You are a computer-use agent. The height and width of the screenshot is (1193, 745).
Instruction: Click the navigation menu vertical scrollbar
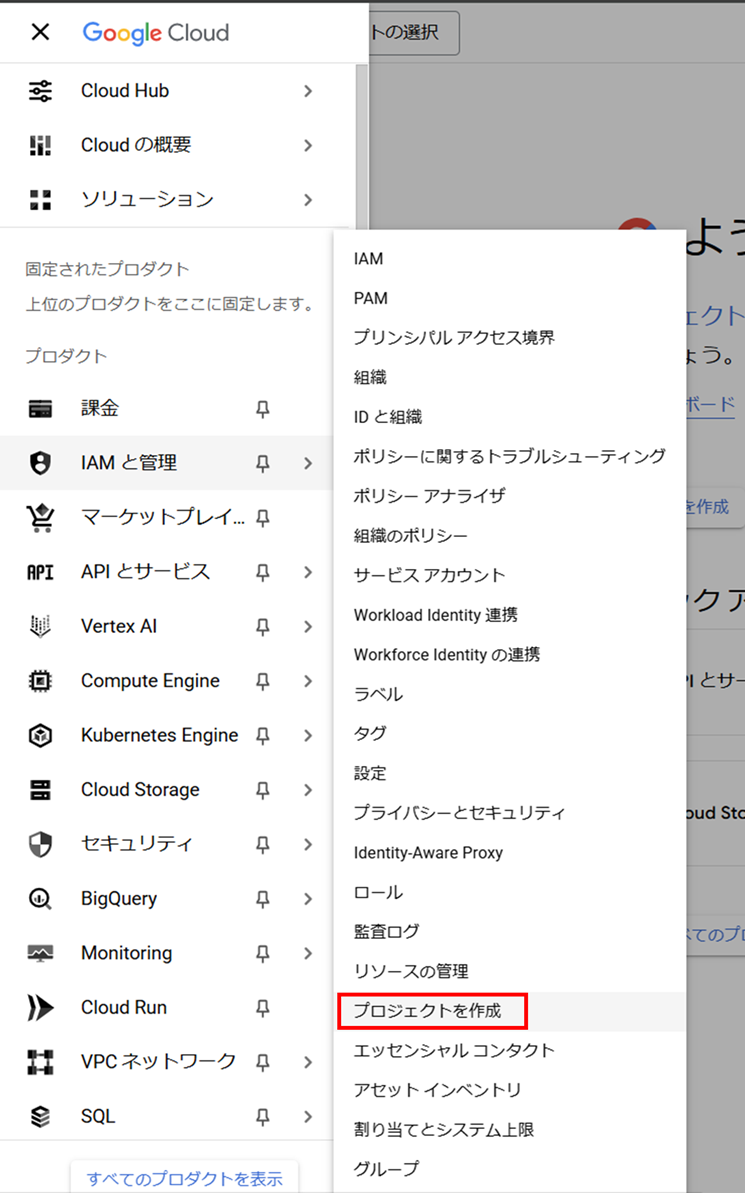click(x=361, y=145)
